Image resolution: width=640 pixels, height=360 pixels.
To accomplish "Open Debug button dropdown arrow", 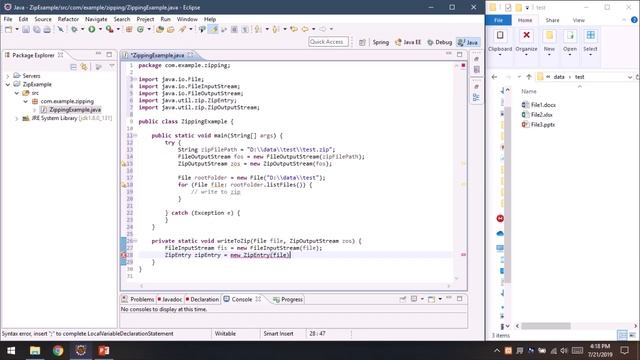I will click(x=82, y=29).
